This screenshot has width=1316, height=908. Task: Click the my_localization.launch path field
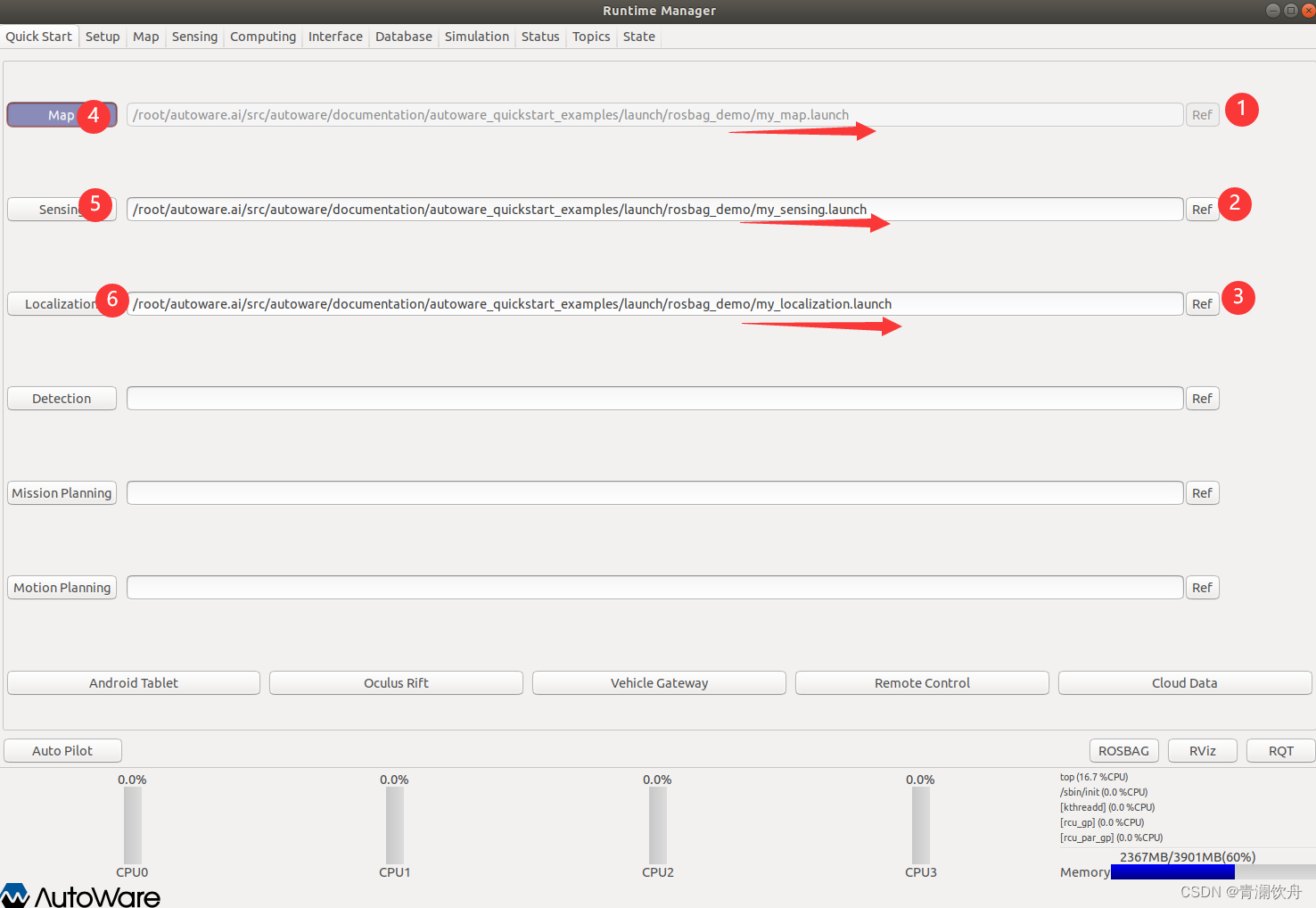coord(655,304)
